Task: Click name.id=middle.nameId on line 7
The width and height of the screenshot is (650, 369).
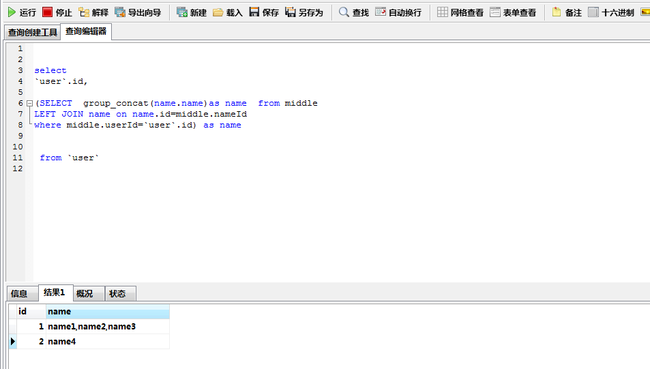Action: click(x=189, y=114)
